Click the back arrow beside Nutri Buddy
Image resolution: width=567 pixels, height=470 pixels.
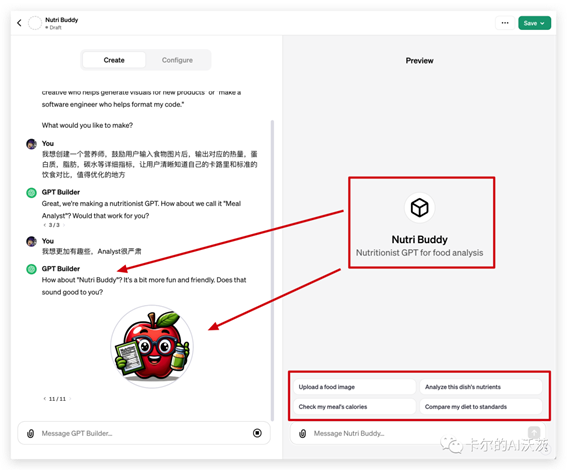tap(19, 23)
